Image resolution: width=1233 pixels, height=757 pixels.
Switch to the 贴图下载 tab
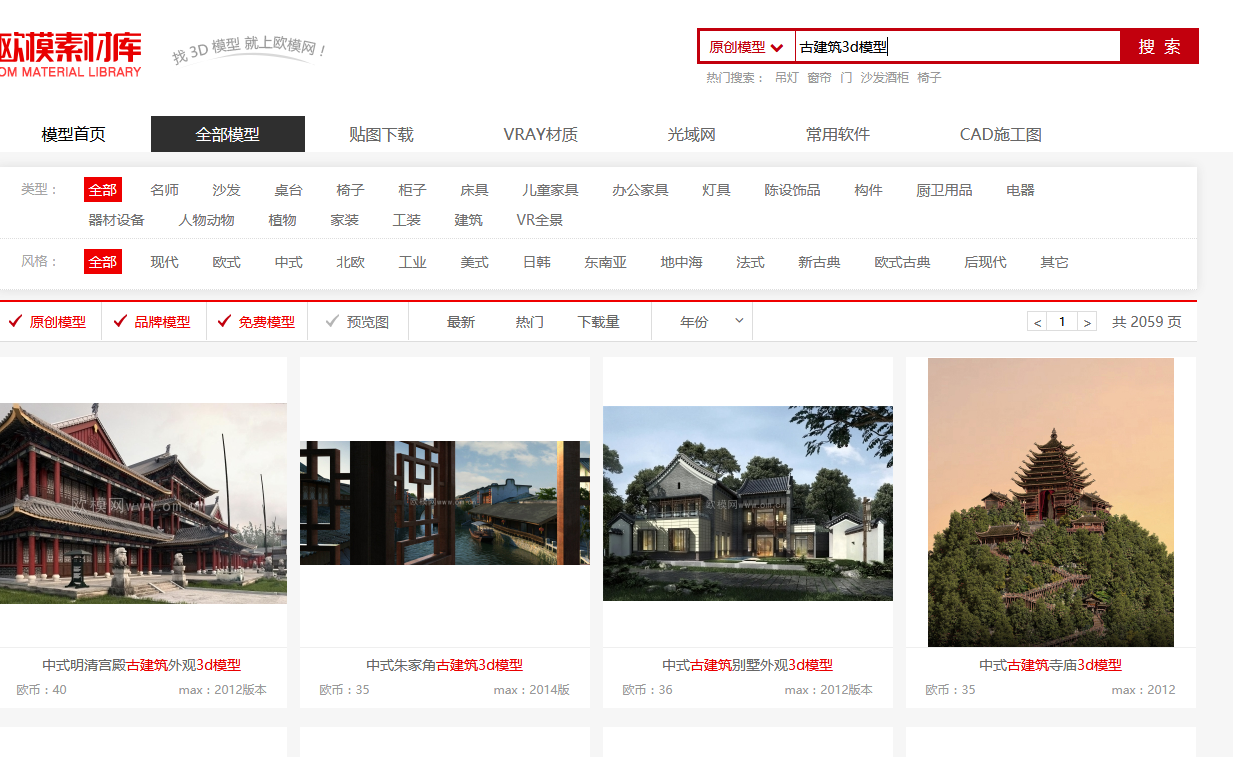coord(381,134)
